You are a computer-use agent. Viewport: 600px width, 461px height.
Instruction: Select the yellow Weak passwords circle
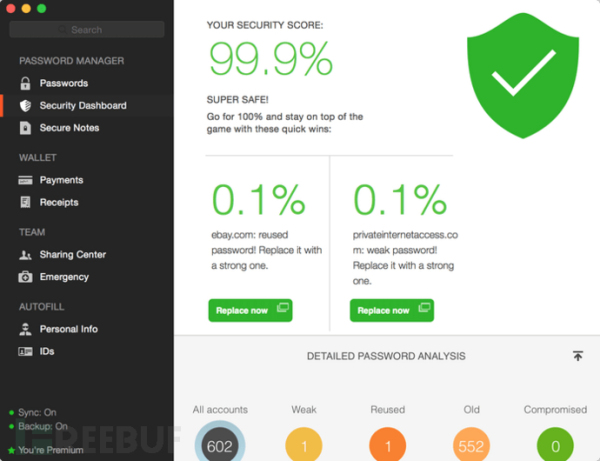point(304,445)
